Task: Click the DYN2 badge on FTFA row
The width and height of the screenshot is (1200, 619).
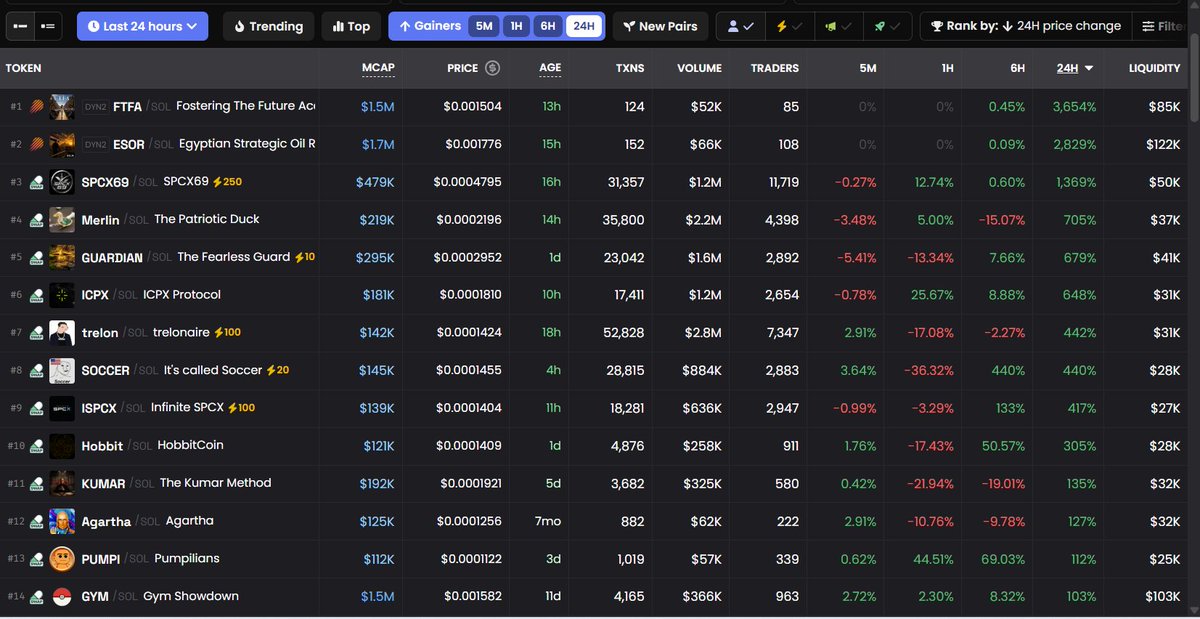Action: tap(95, 107)
